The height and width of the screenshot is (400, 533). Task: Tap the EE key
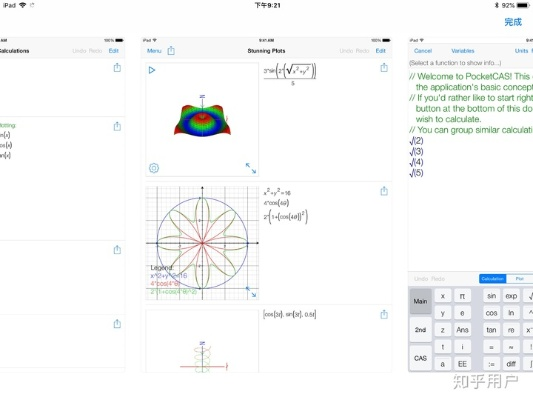462,364
